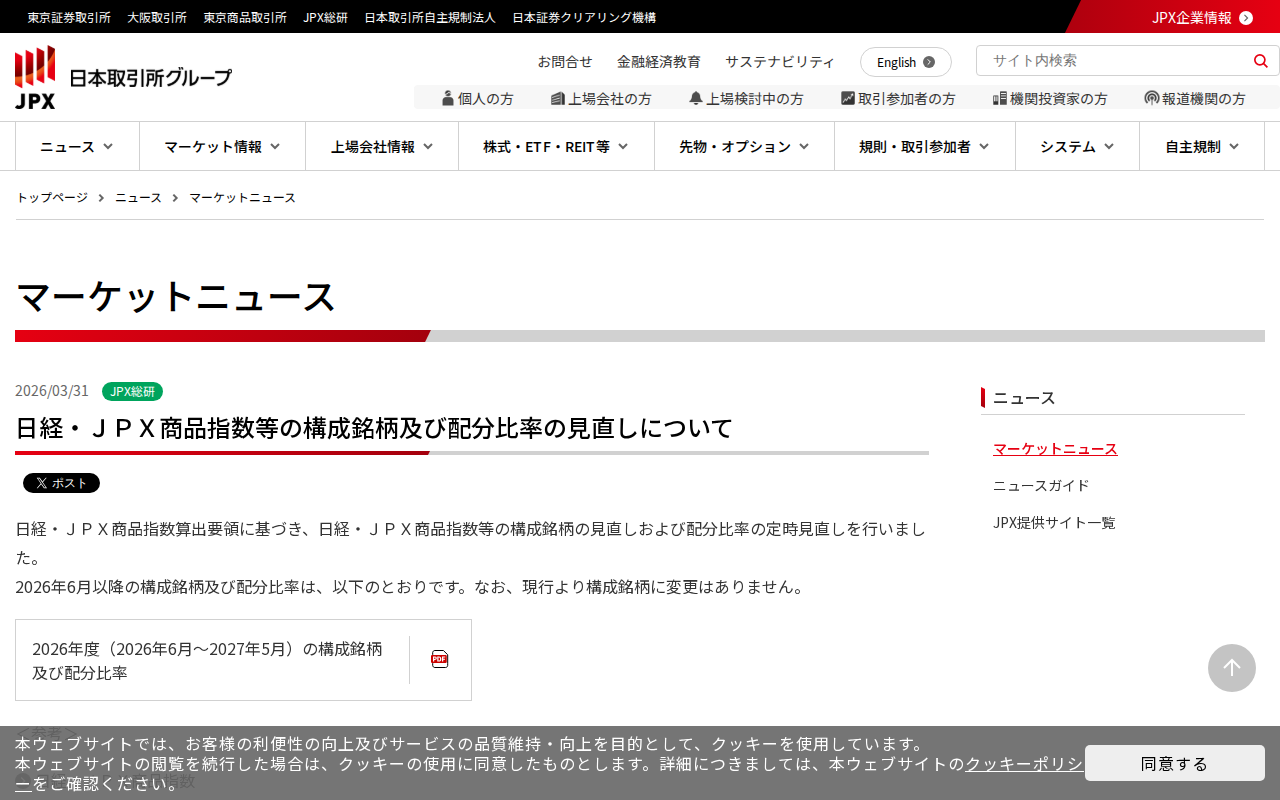Expand the ニュース menu
Viewport: 1280px width, 800px height.
pyautogui.click(x=77, y=147)
